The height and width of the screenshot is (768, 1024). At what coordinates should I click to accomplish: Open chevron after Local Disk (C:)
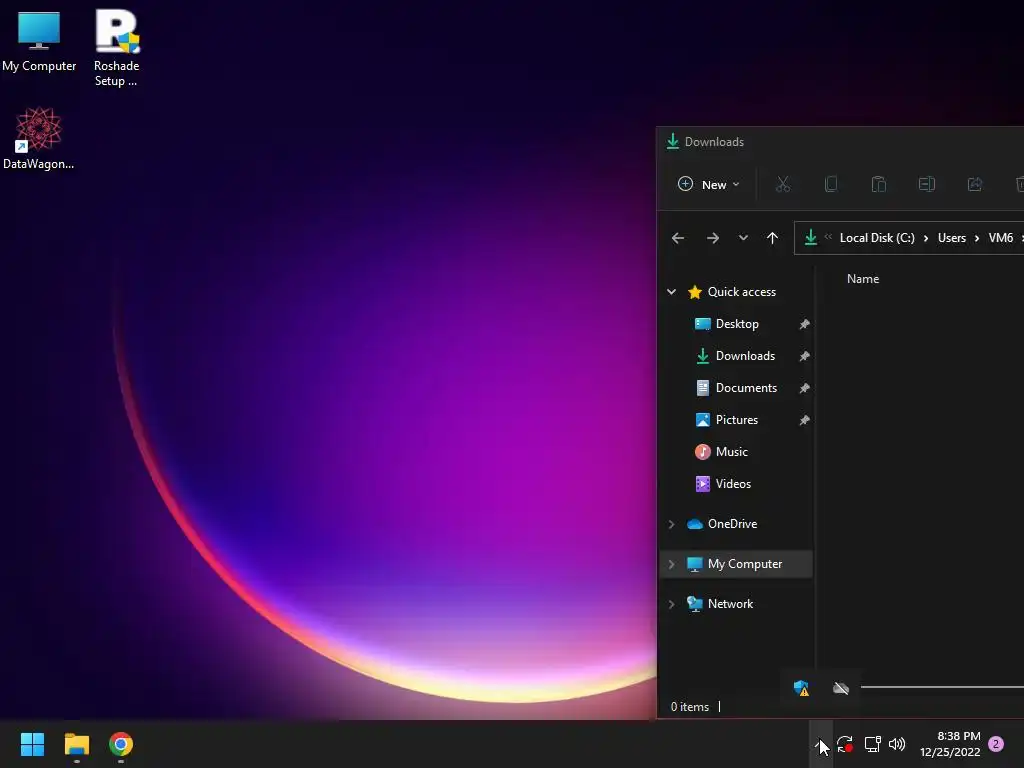[926, 238]
